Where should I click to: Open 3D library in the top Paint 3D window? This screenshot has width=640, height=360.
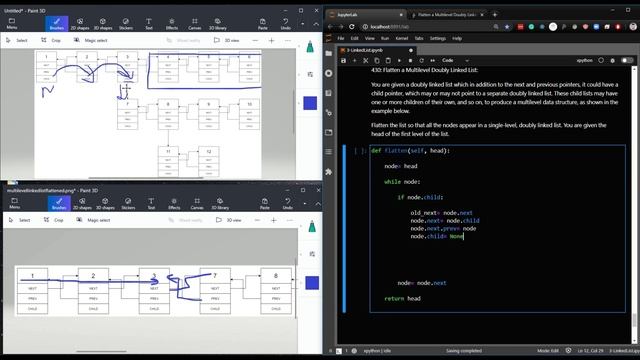click(x=218, y=24)
